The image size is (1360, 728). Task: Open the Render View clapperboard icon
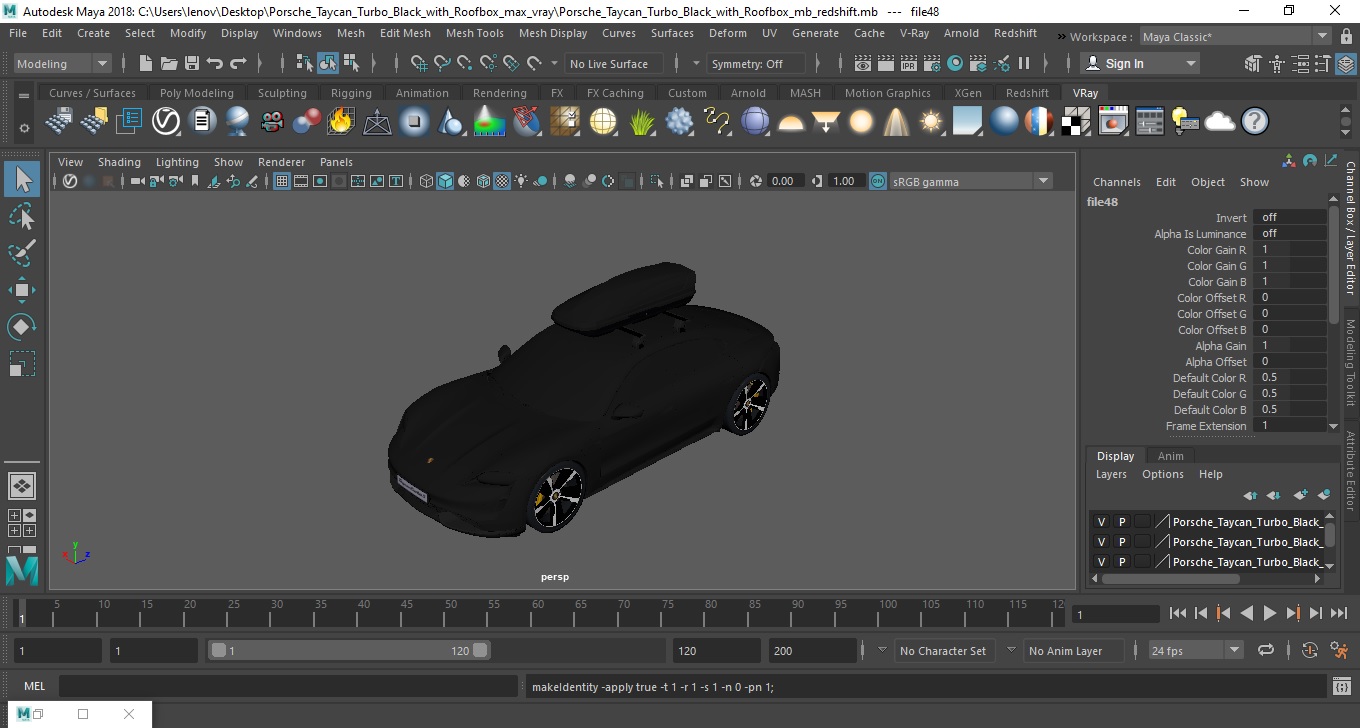[863, 63]
